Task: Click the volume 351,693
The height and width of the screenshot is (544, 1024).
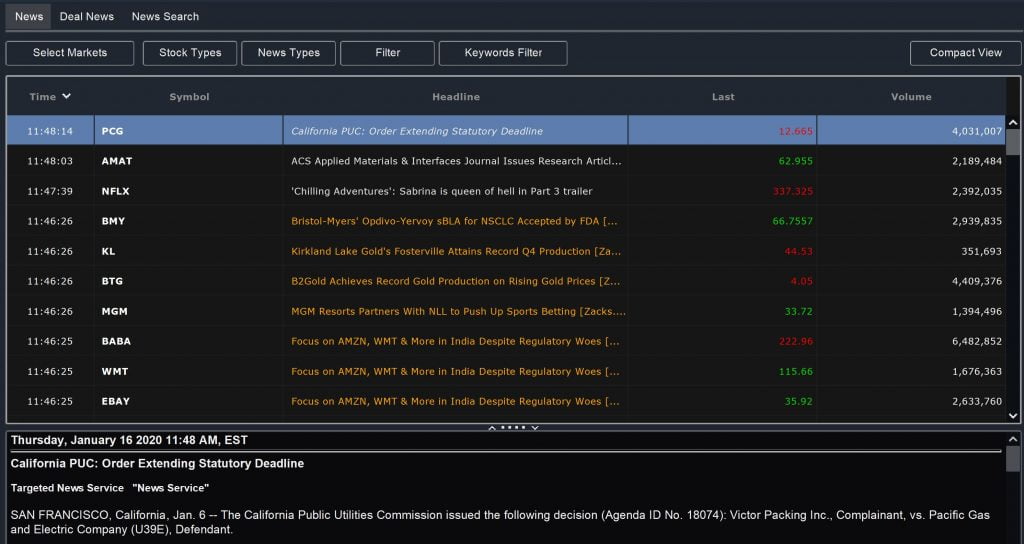Action: point(982,251)
